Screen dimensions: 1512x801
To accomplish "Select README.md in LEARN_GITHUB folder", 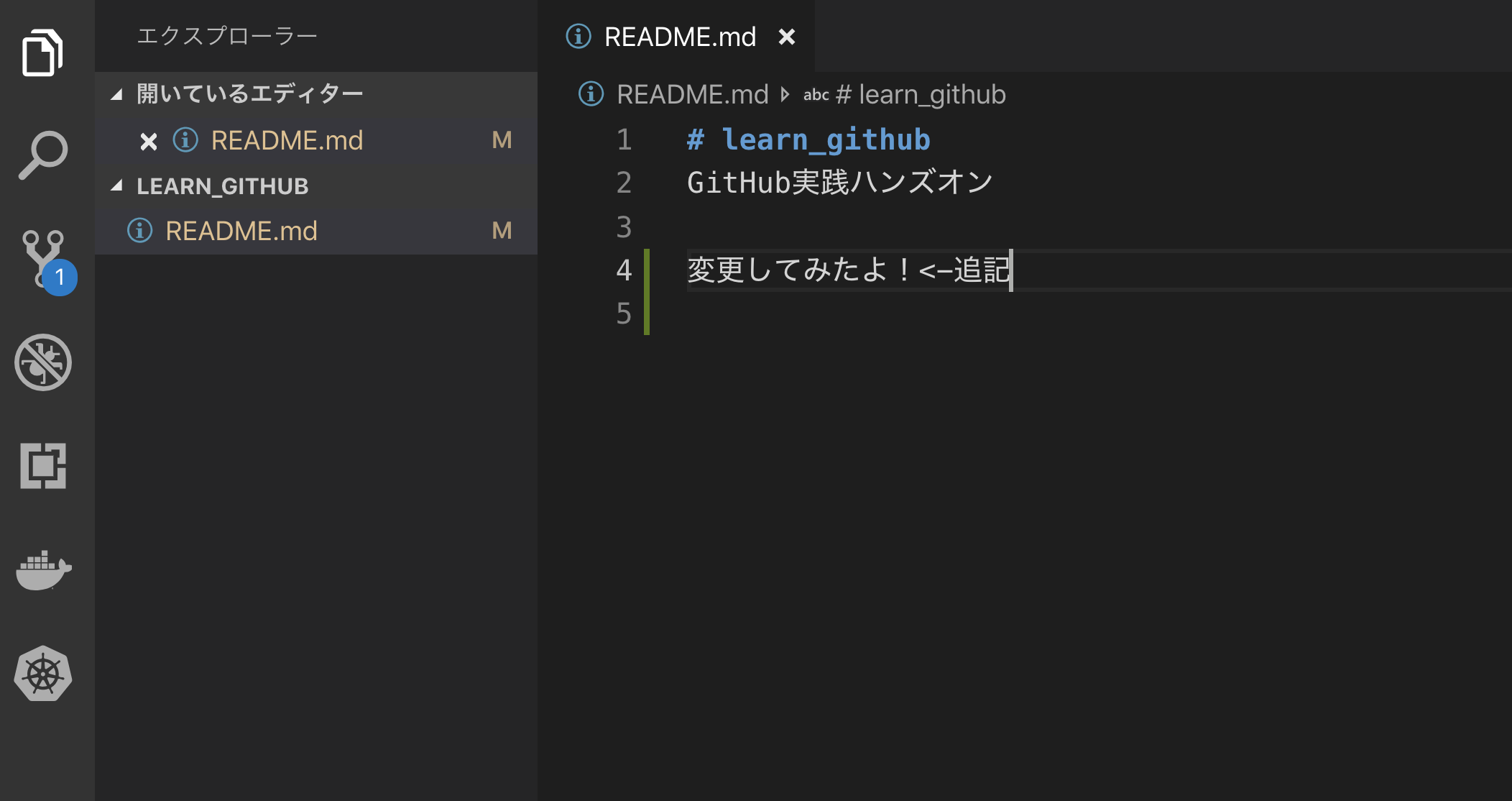I will click(316, 231).
